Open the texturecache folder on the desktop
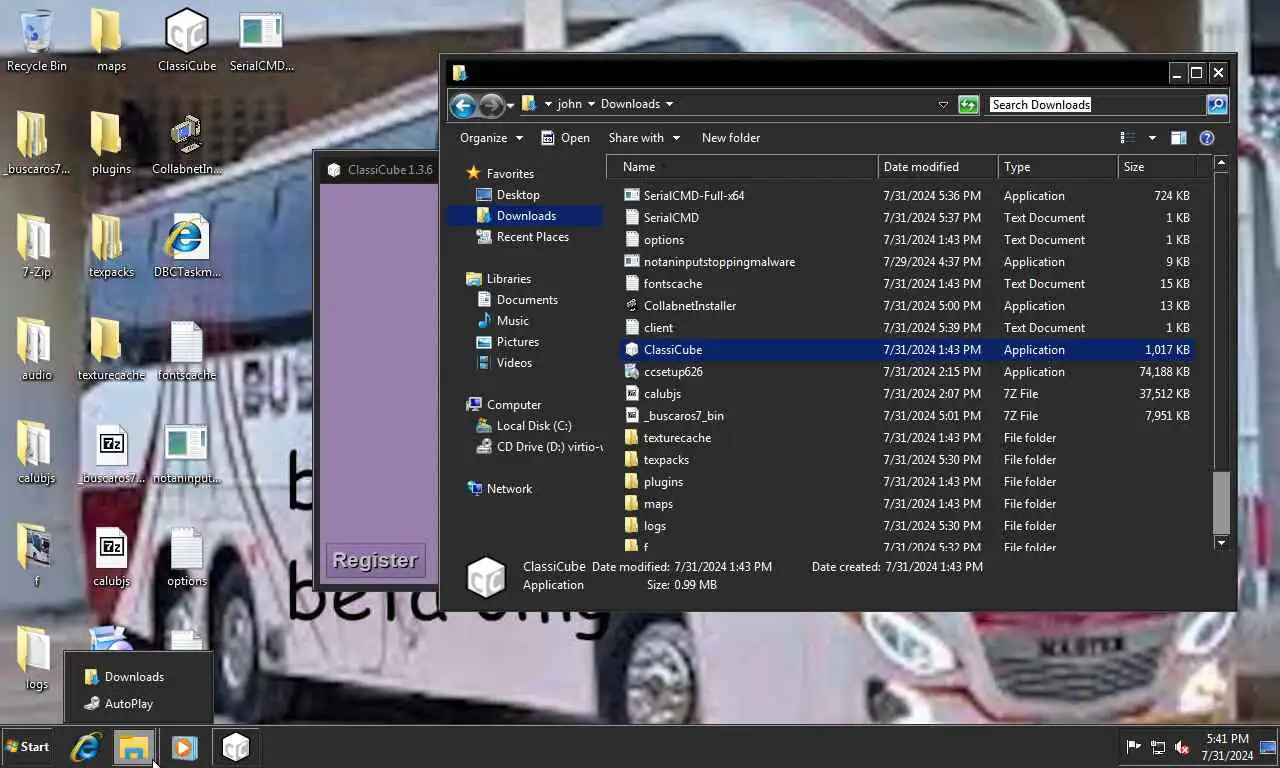1280x768 pixels. tap(111, 349)
